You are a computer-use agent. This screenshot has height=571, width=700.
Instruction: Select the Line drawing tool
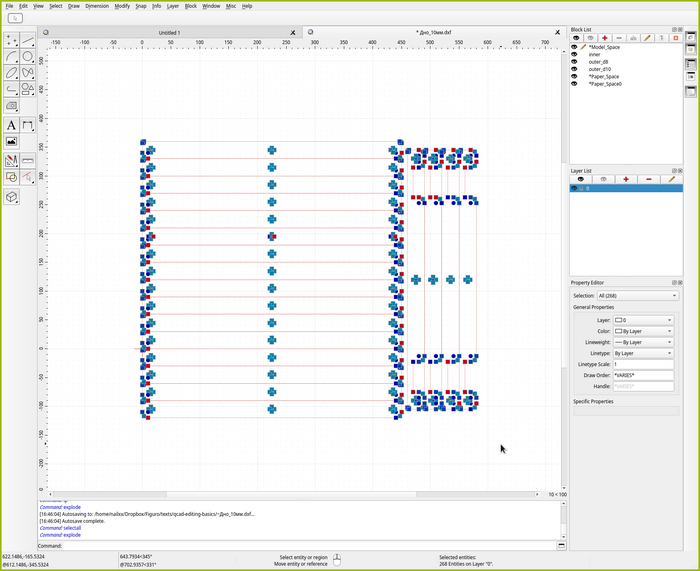(28, 40)
